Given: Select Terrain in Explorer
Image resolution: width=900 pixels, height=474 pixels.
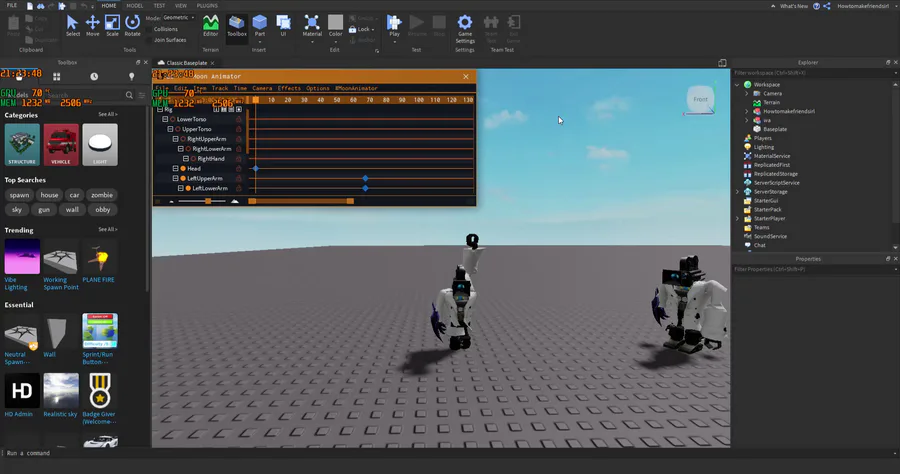Looking at the screenshot, I should (771, 102).
